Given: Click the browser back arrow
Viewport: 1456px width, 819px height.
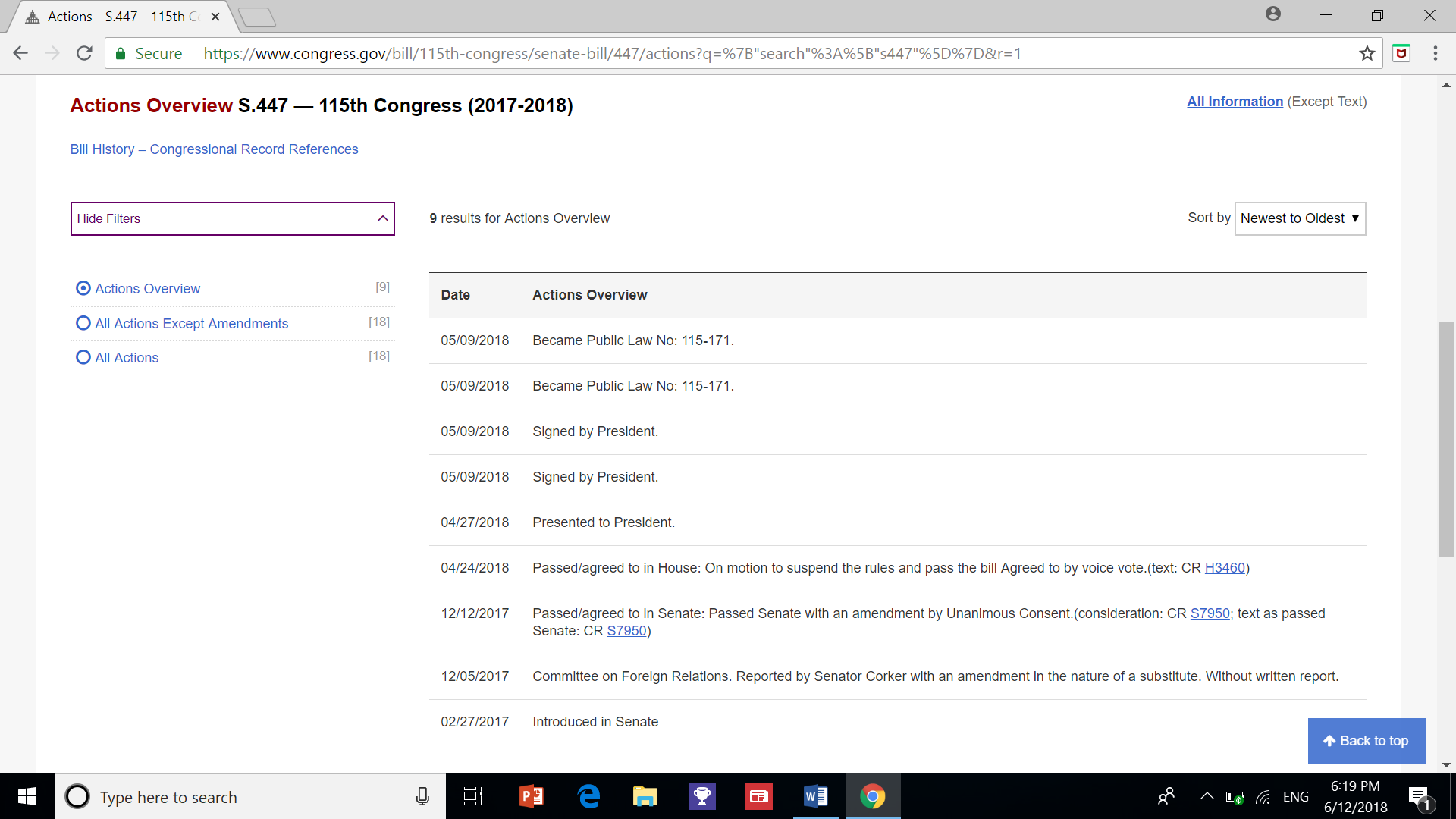Looking at the screenshot, I should point(20,53).
